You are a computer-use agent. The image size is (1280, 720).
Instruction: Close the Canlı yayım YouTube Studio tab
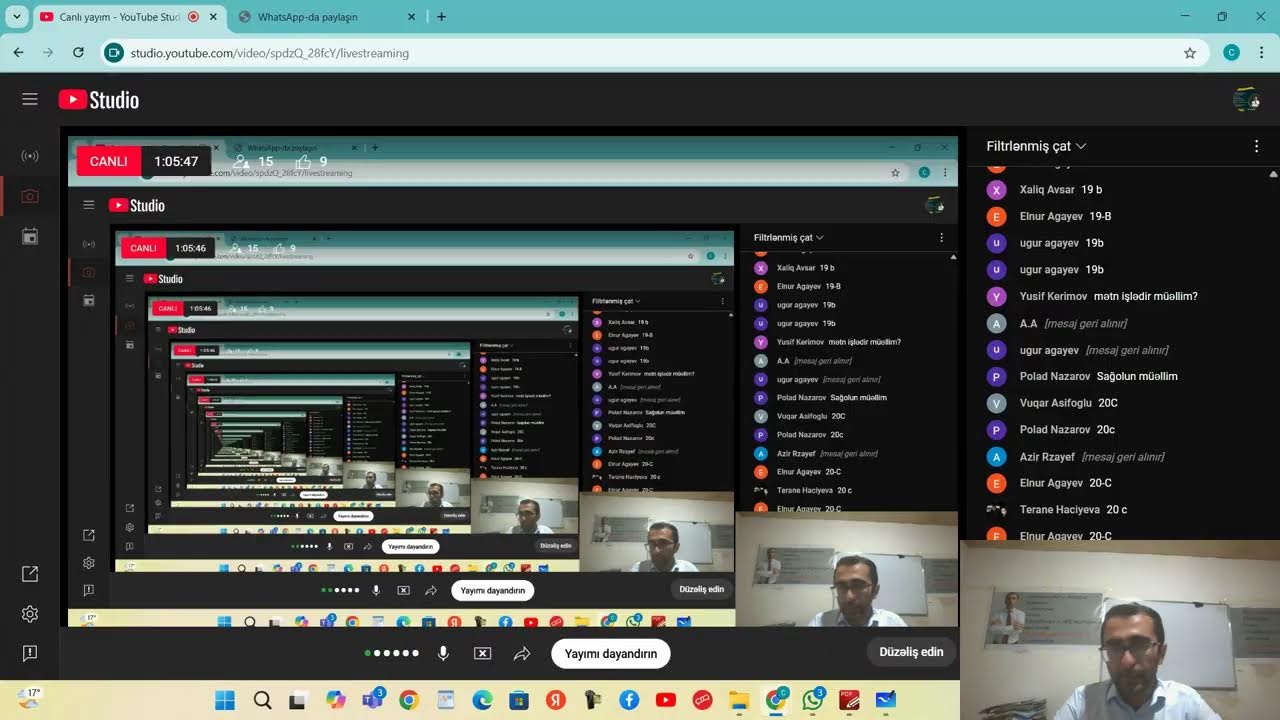coord(214,17)
